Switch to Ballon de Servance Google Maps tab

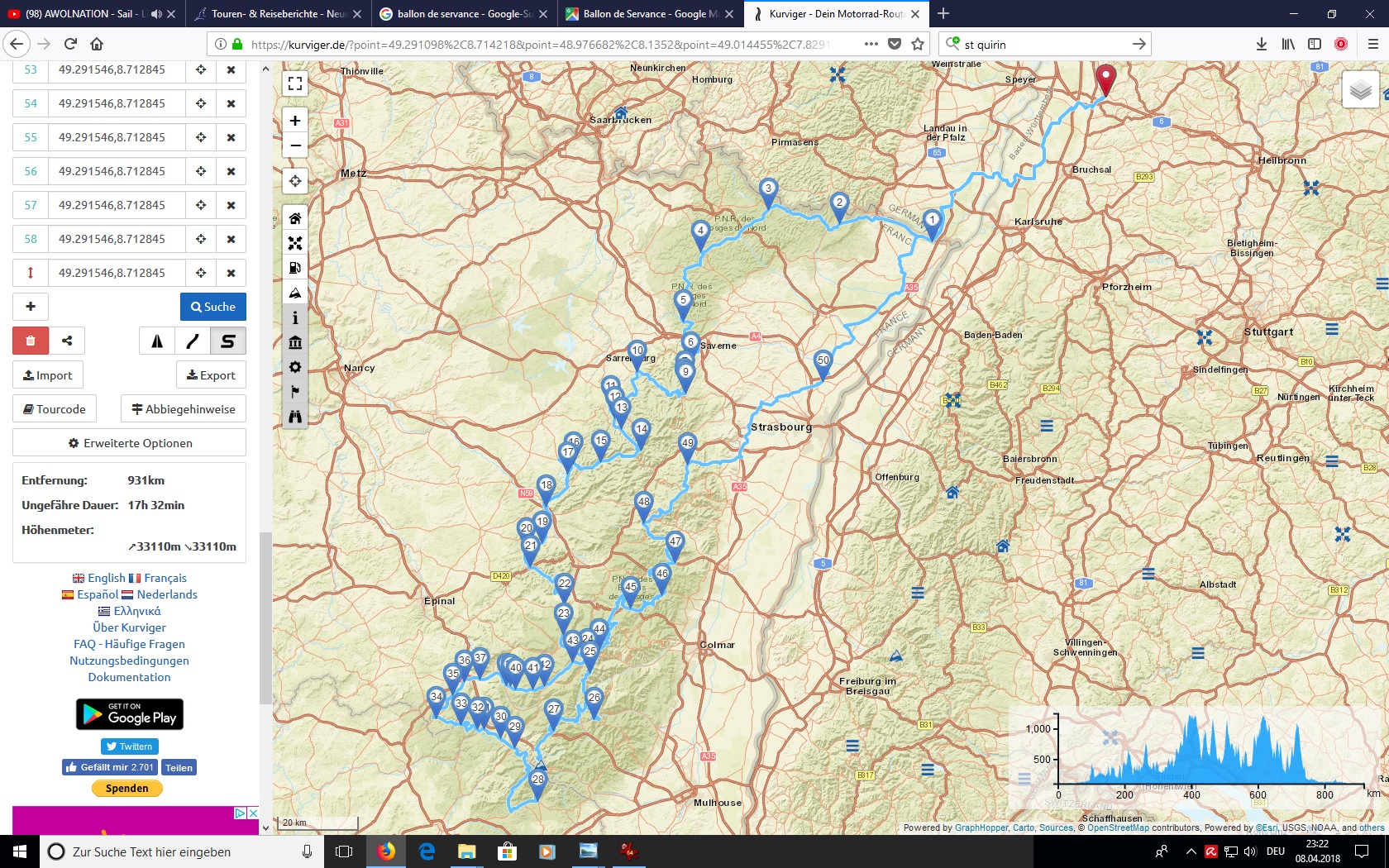tap(651, 14)
